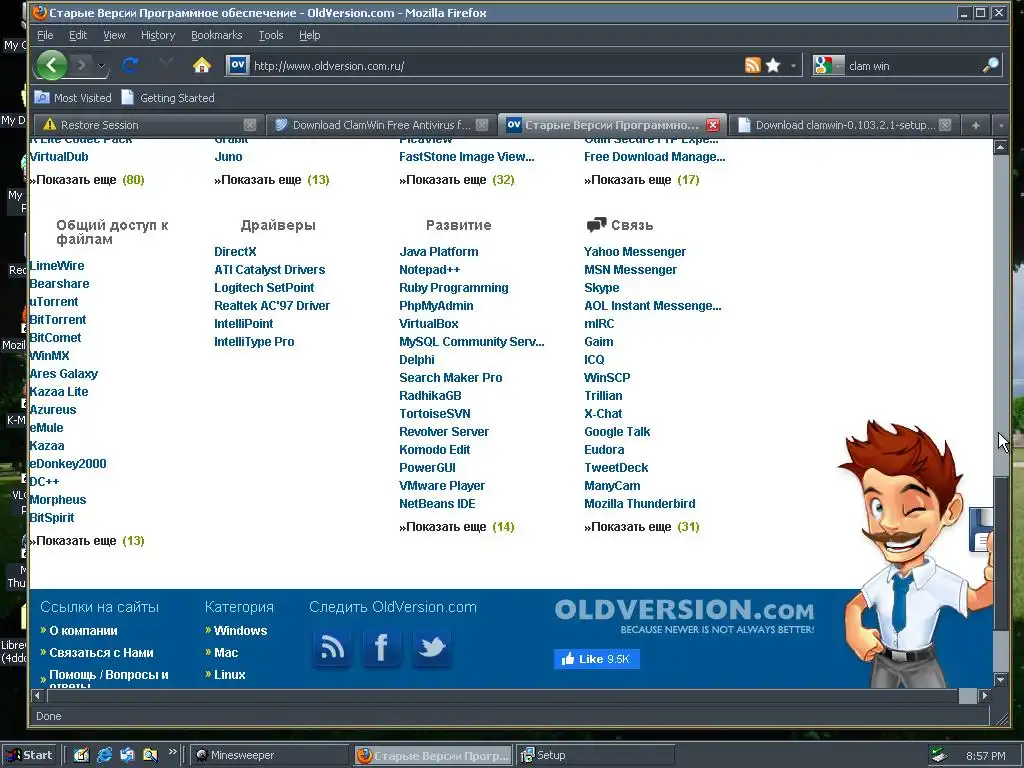This screenshot has height=768, width=1024.
Task: Click the RSS feed icon in address bar
Action: 752,65
